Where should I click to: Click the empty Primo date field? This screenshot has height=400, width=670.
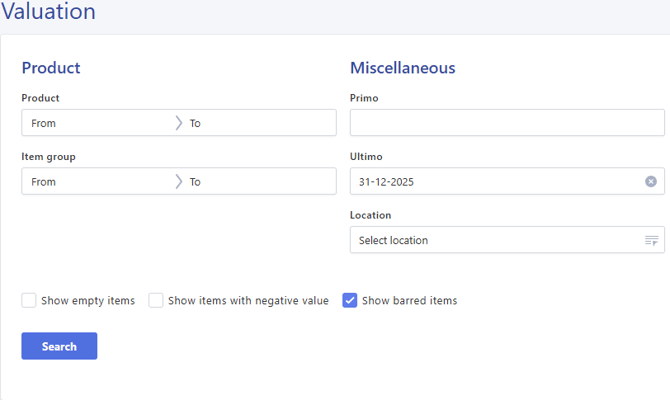507,123
